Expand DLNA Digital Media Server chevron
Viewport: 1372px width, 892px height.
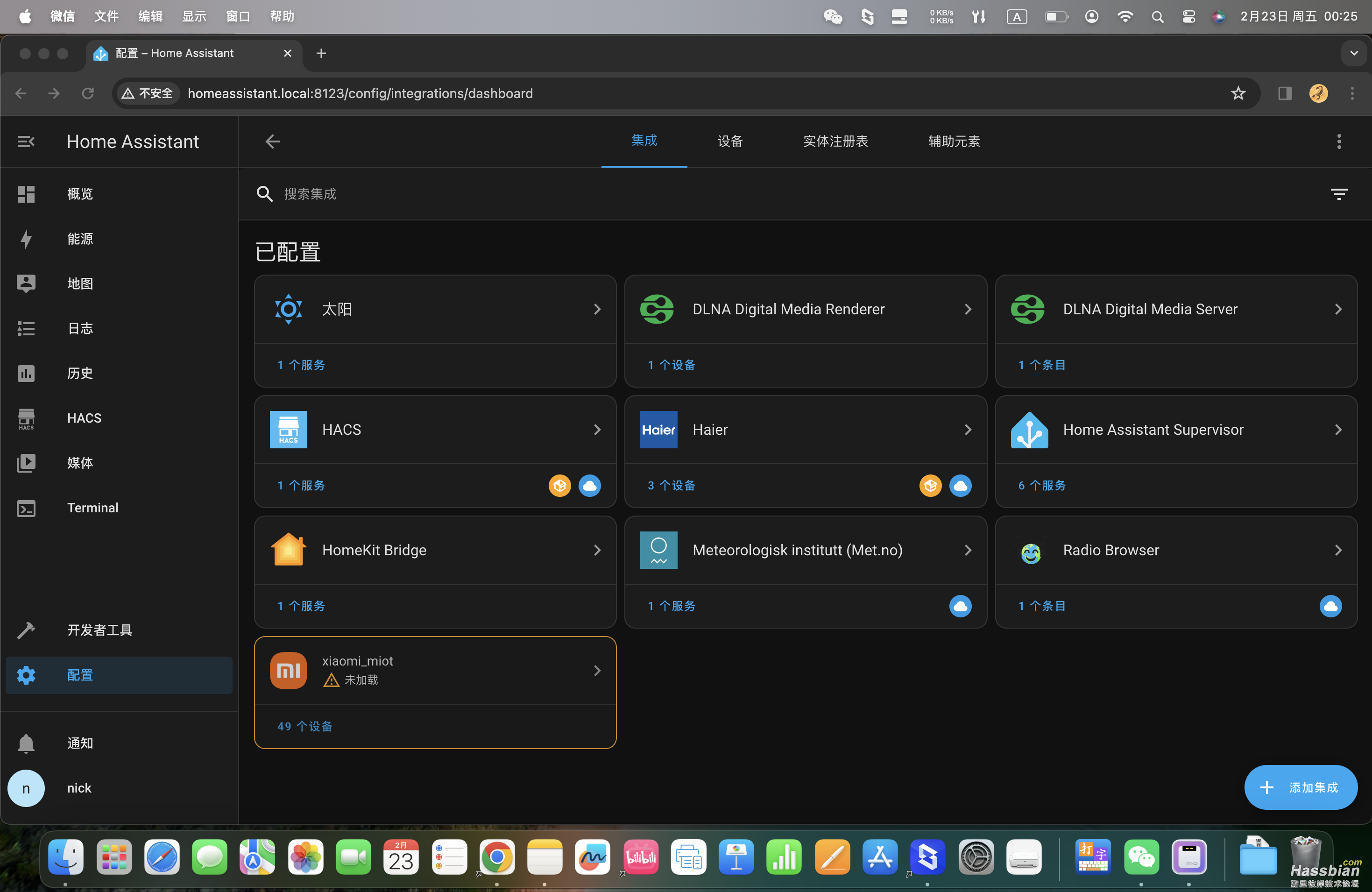tap(1338, 309)
